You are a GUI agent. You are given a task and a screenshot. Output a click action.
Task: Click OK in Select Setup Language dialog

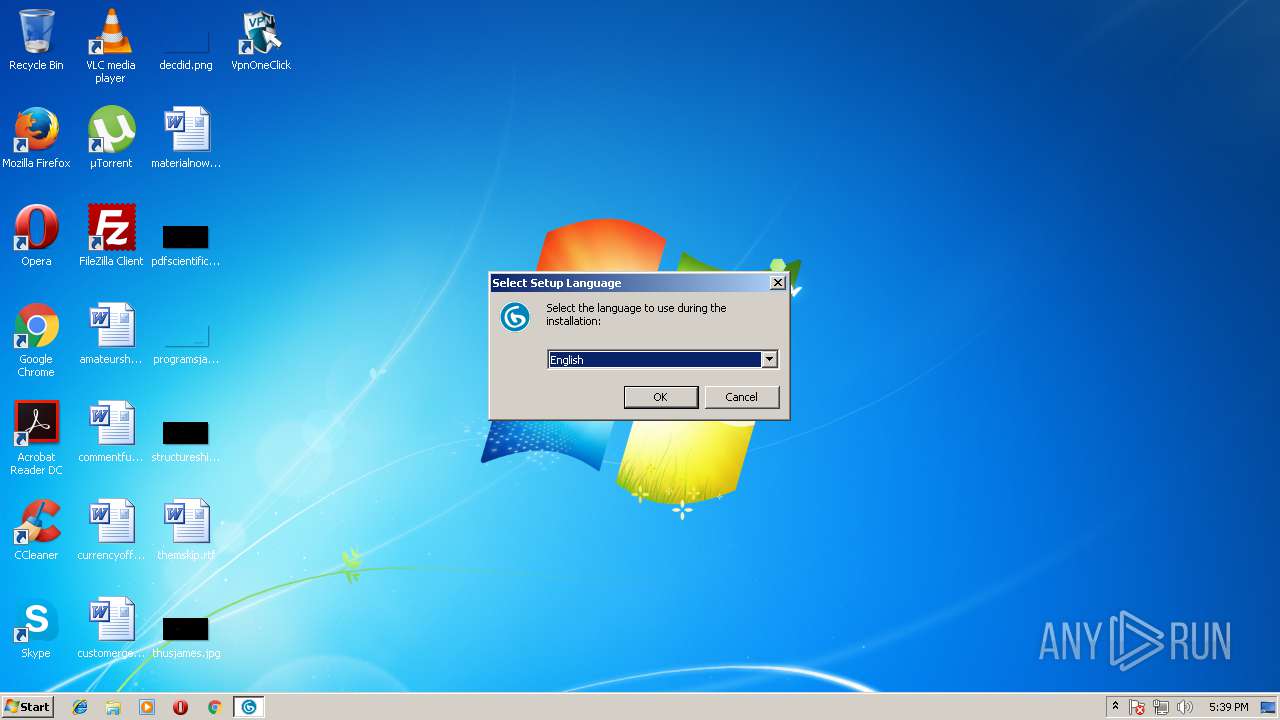click(660, 397)
